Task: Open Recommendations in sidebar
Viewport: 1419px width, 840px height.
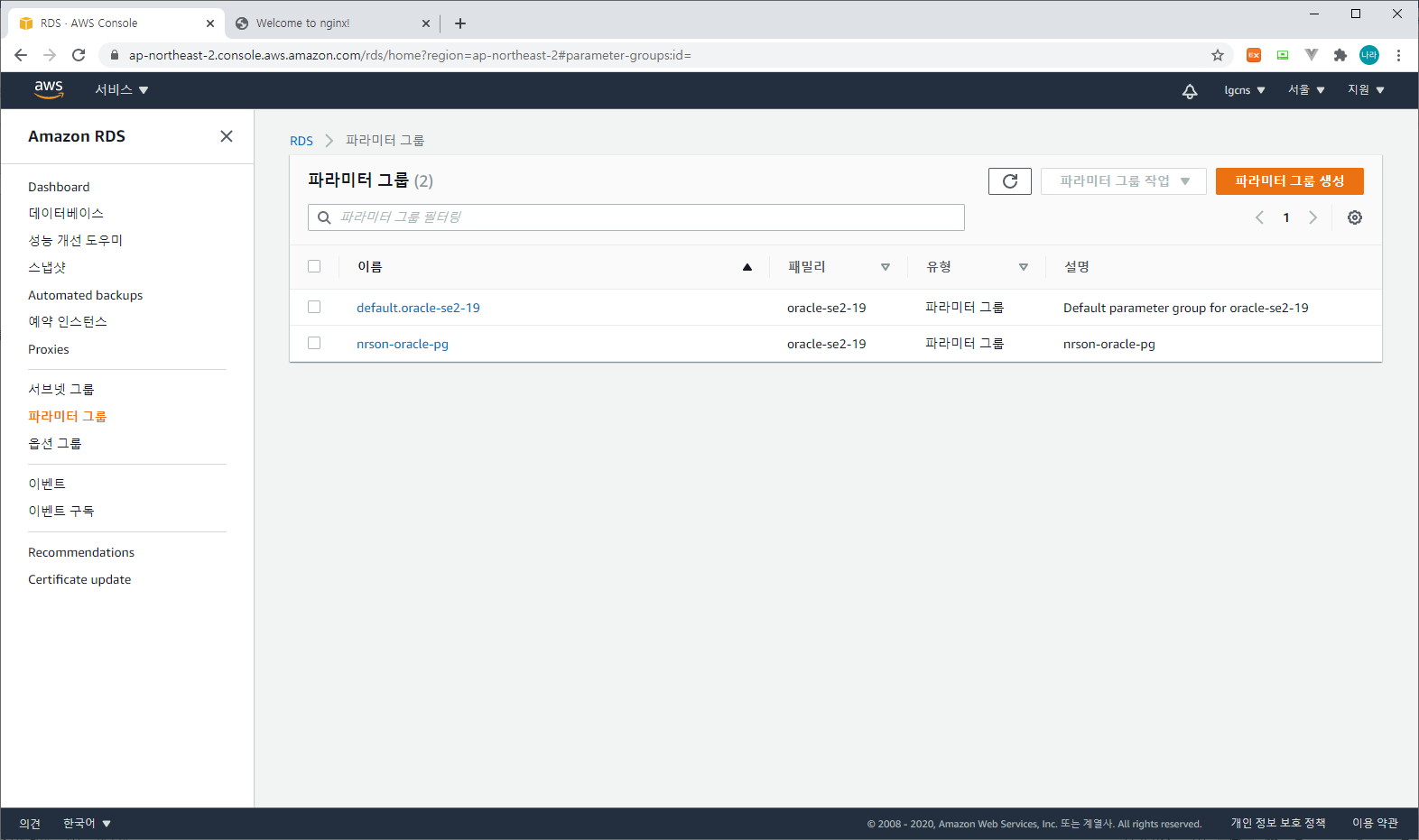Action: tap(81, 552)
